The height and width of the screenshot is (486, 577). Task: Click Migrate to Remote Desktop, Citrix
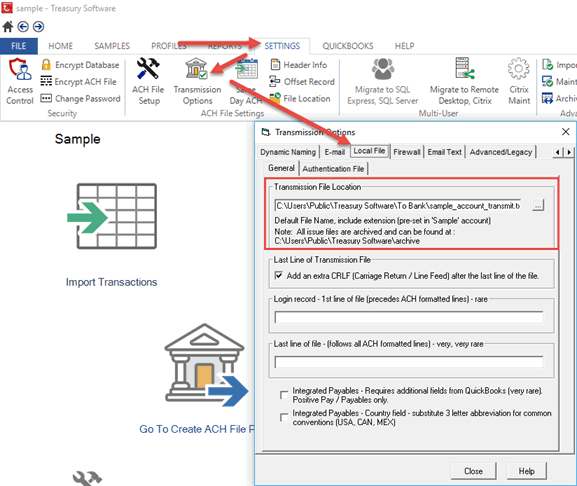(464, 82)
